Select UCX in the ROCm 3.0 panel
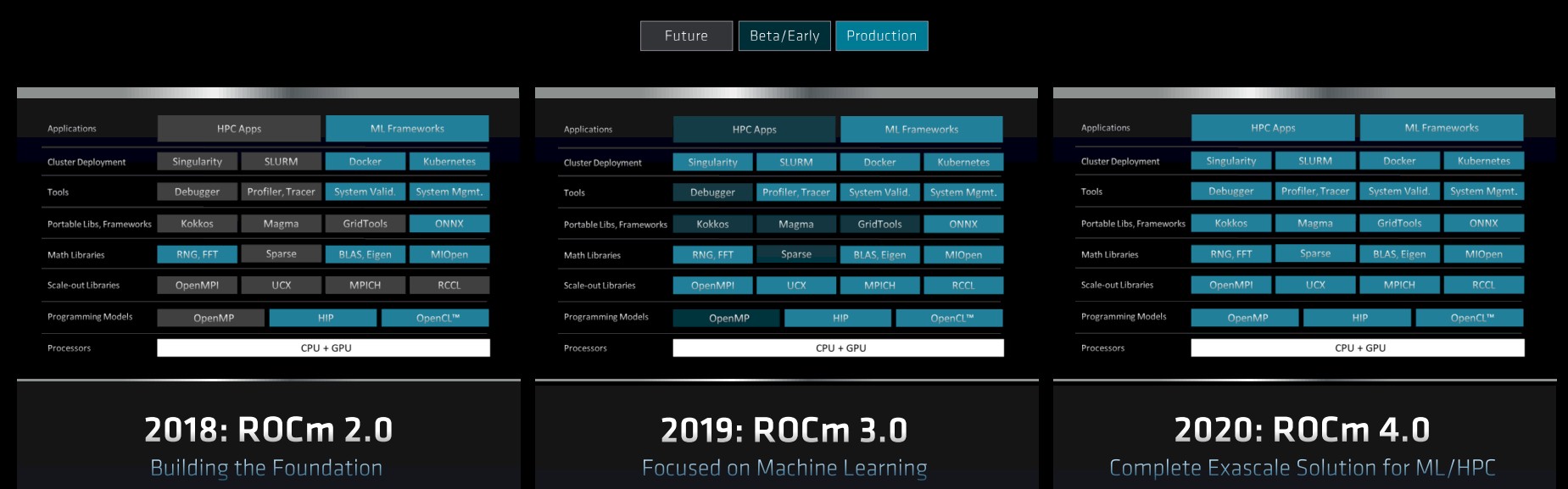The image size is (1568, 489). point(796,286)
